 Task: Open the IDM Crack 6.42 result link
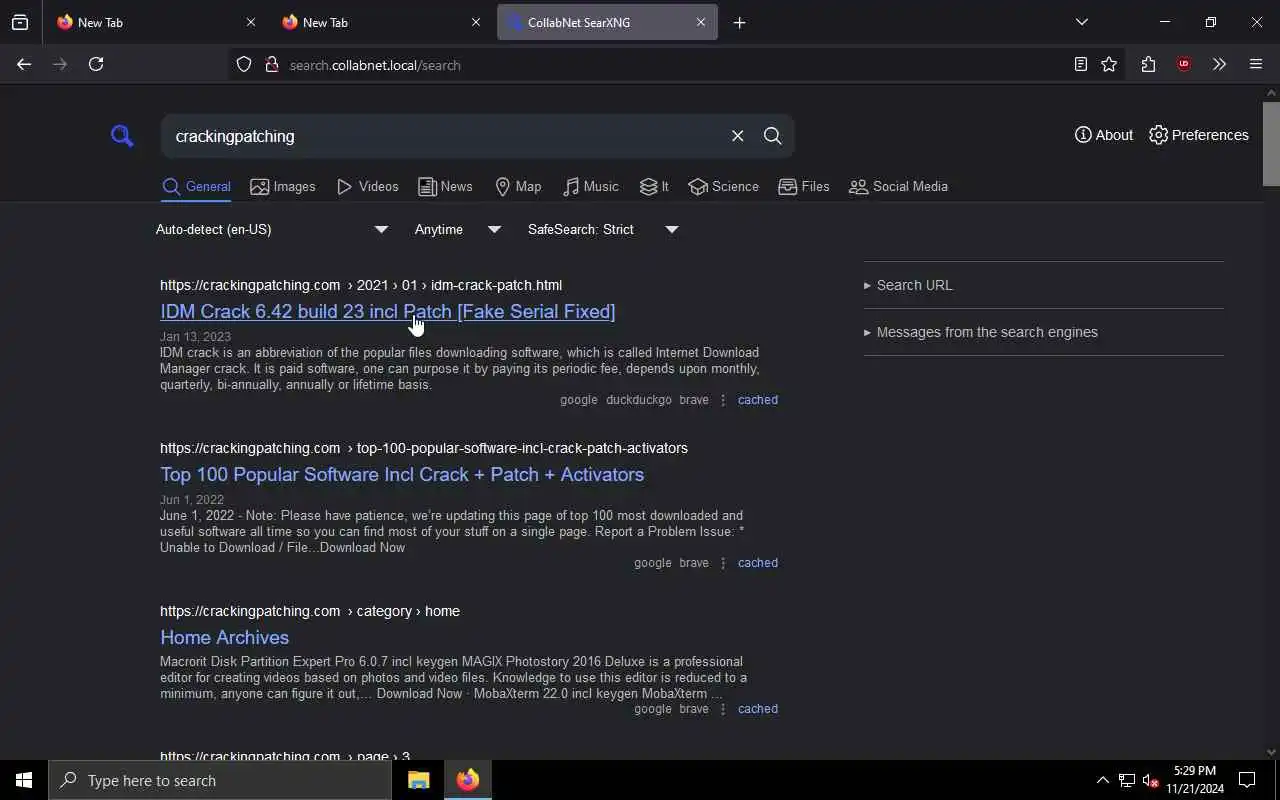coord(387,312)
